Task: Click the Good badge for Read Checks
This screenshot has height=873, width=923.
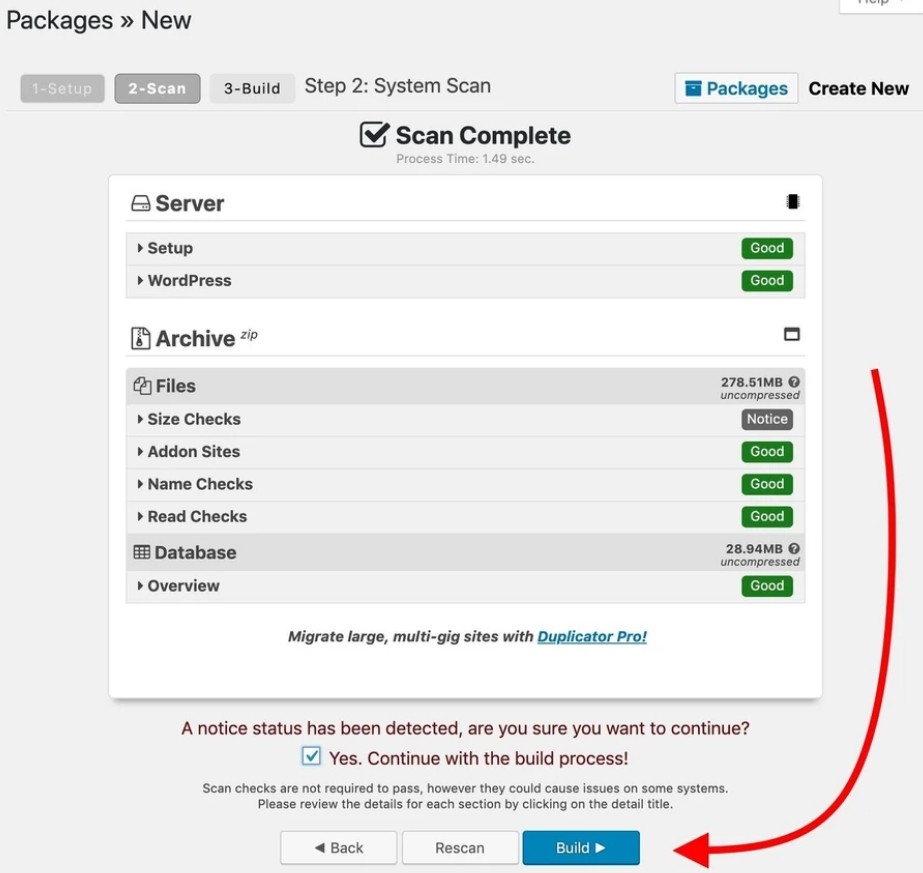Action: coord(767,516)
